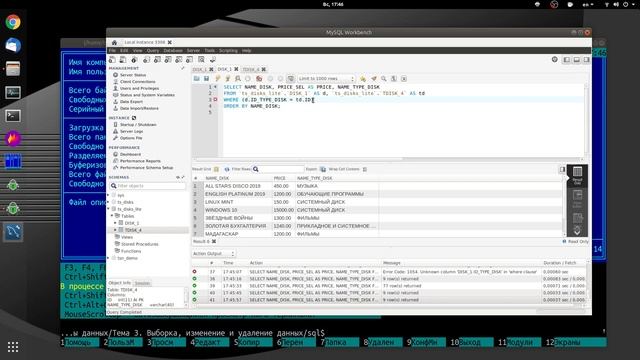Beautify the SQL query (broom icon)
Image resolution: width=640 pixels, height=360 pixels.
(x=373, y=79)
